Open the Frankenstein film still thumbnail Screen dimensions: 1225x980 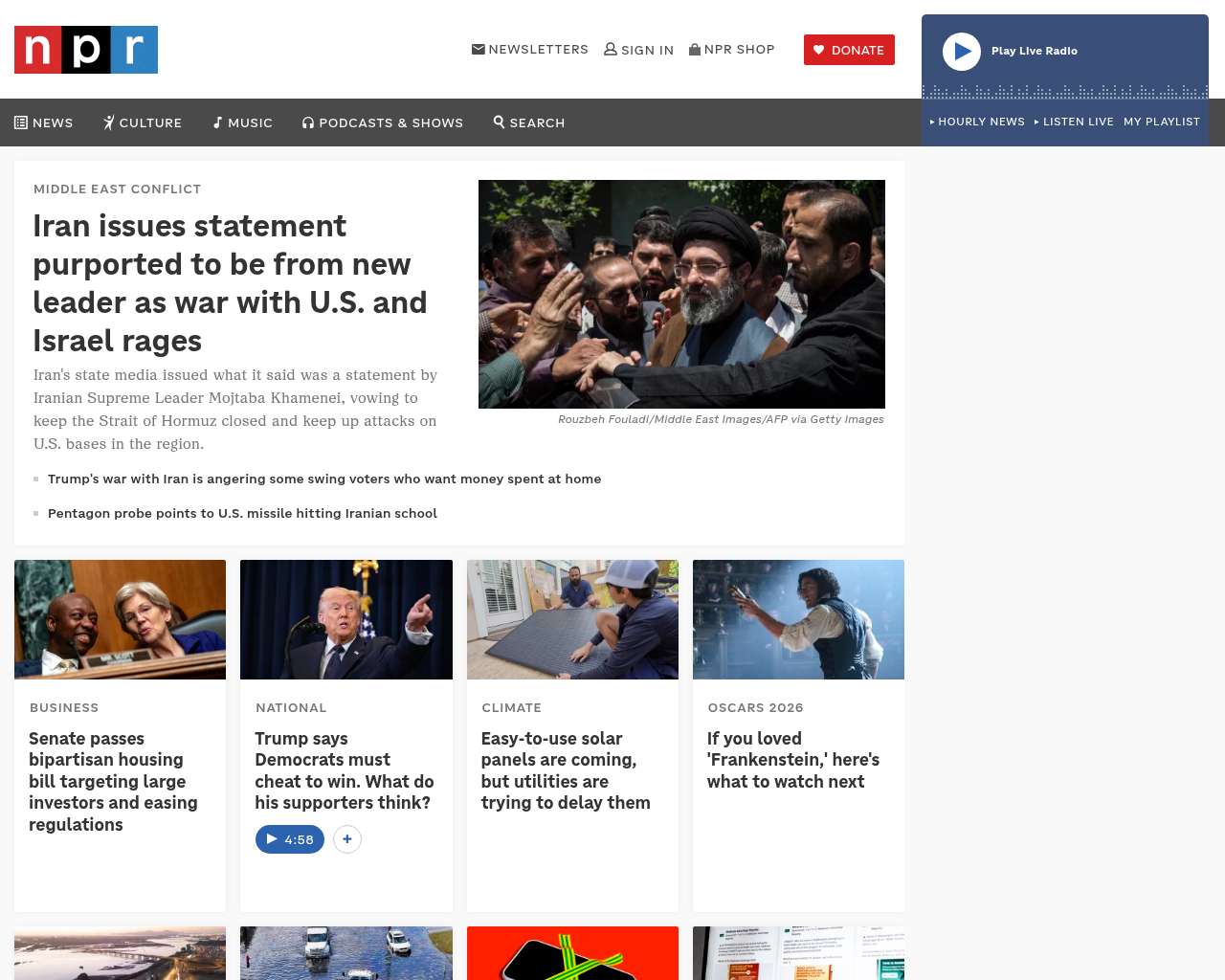point(798,619)
